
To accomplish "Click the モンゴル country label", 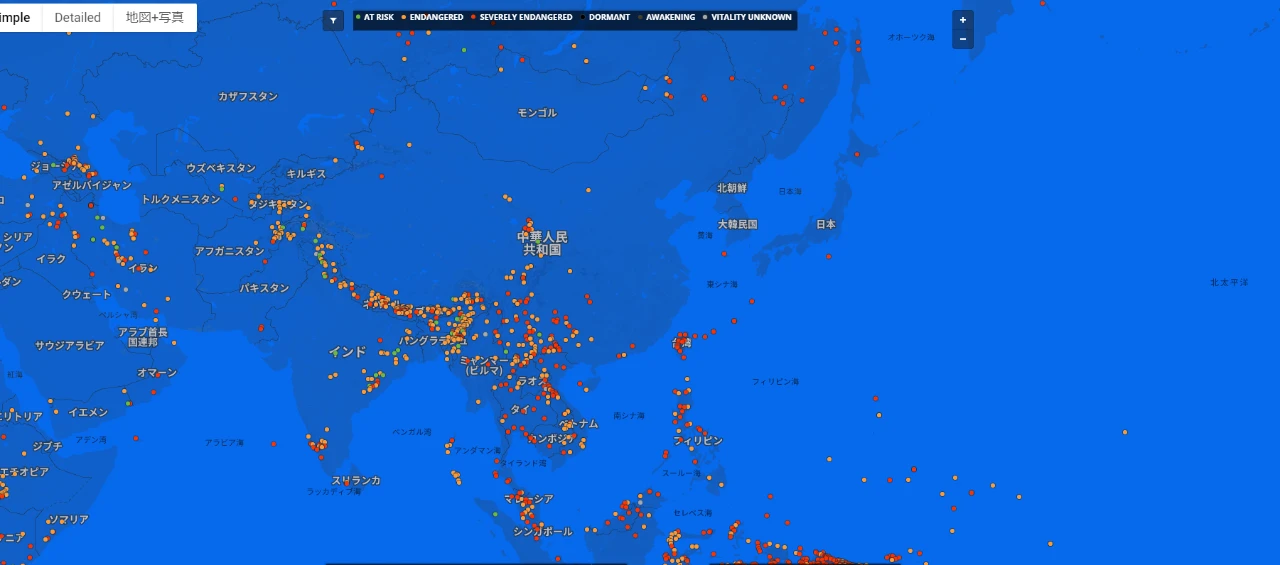I will [x=537, y=114].
